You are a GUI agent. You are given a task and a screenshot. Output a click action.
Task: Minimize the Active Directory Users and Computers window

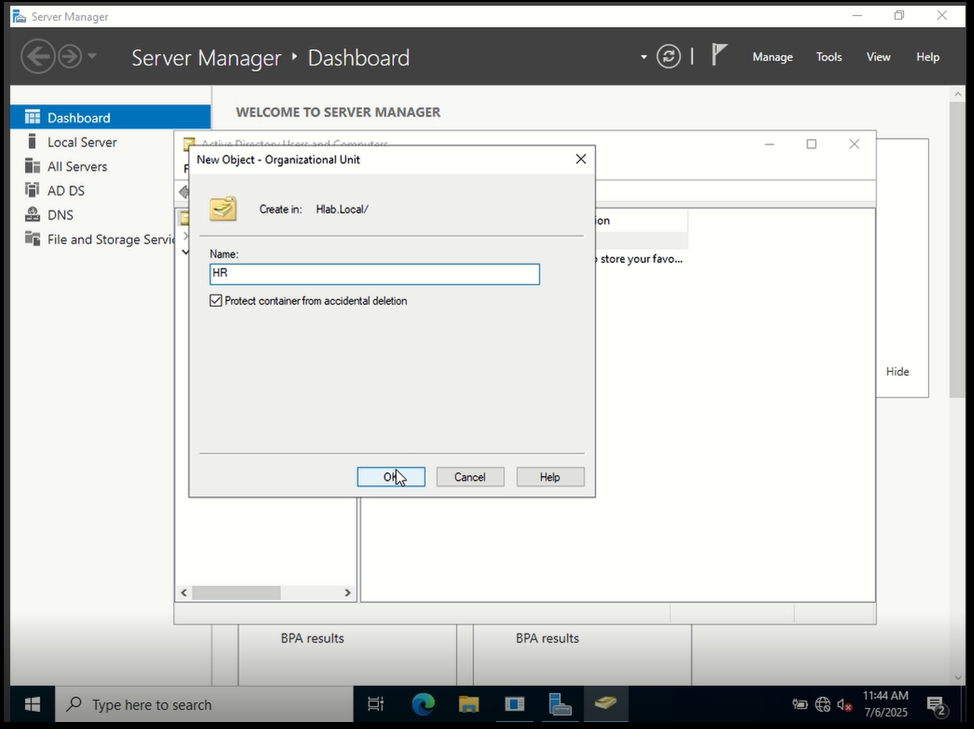[769, 144]
